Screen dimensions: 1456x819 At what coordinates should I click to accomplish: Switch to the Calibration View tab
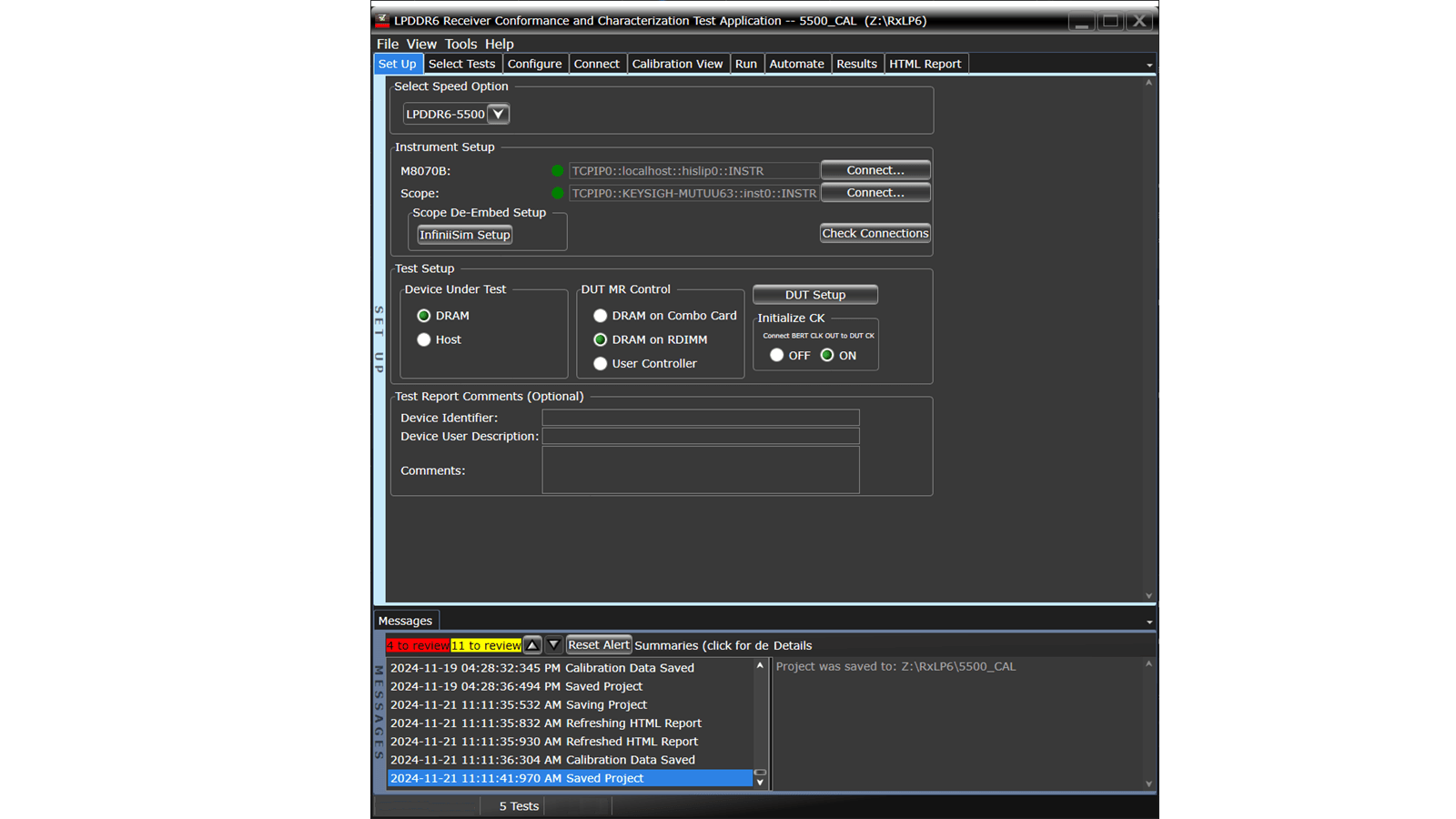[678, 63]
